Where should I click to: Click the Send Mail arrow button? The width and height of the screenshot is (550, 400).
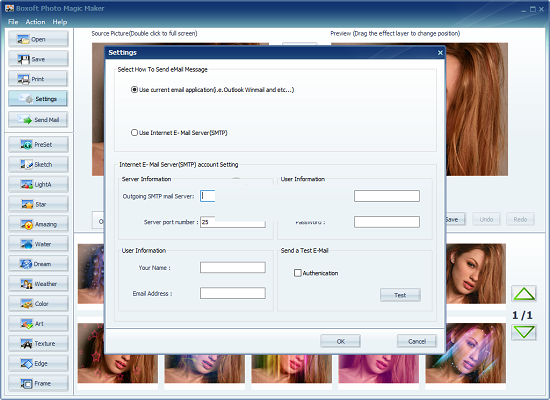pos(38,120)
